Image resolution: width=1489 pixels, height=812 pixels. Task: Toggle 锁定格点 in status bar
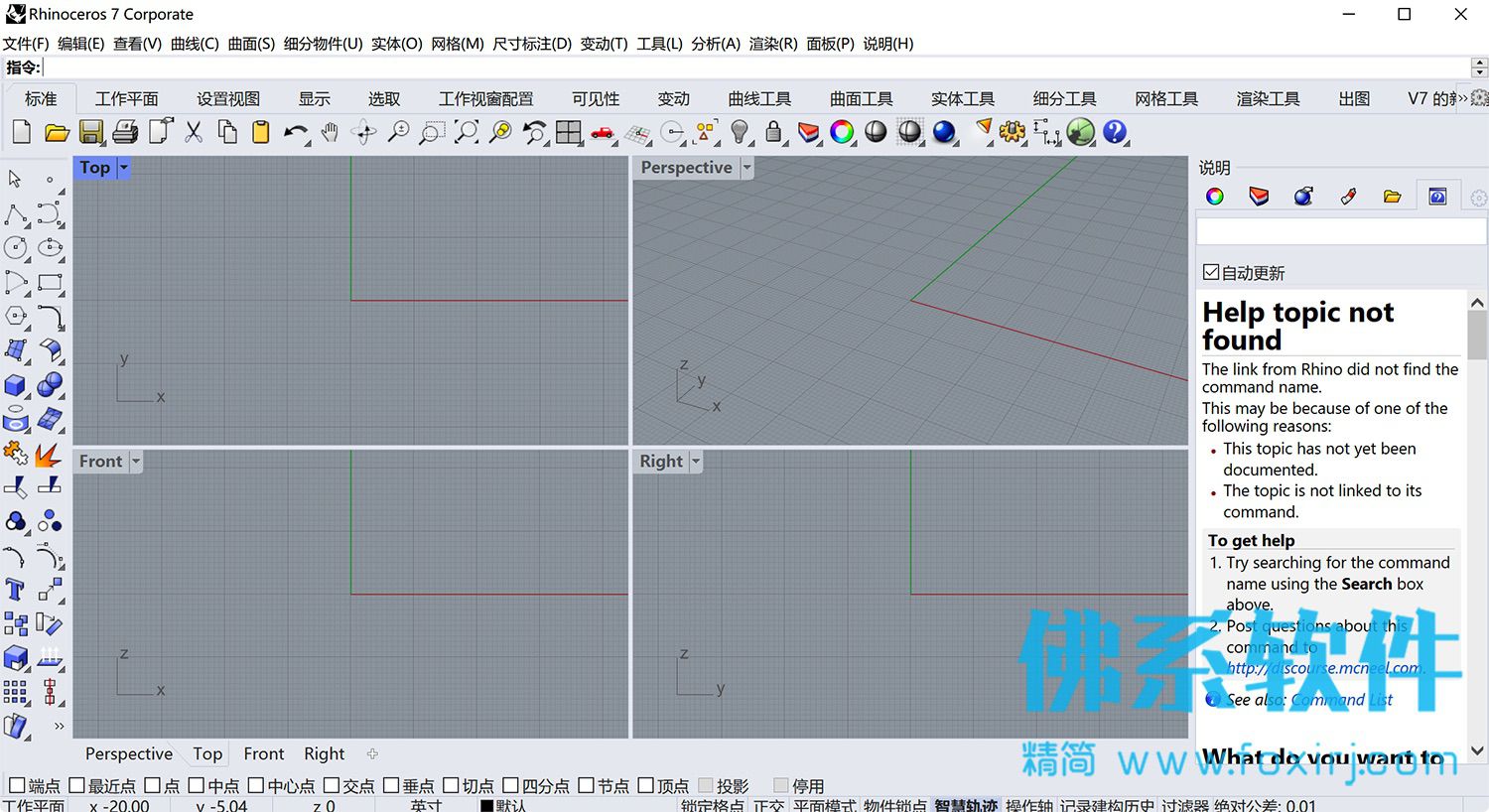pos(712,805)
